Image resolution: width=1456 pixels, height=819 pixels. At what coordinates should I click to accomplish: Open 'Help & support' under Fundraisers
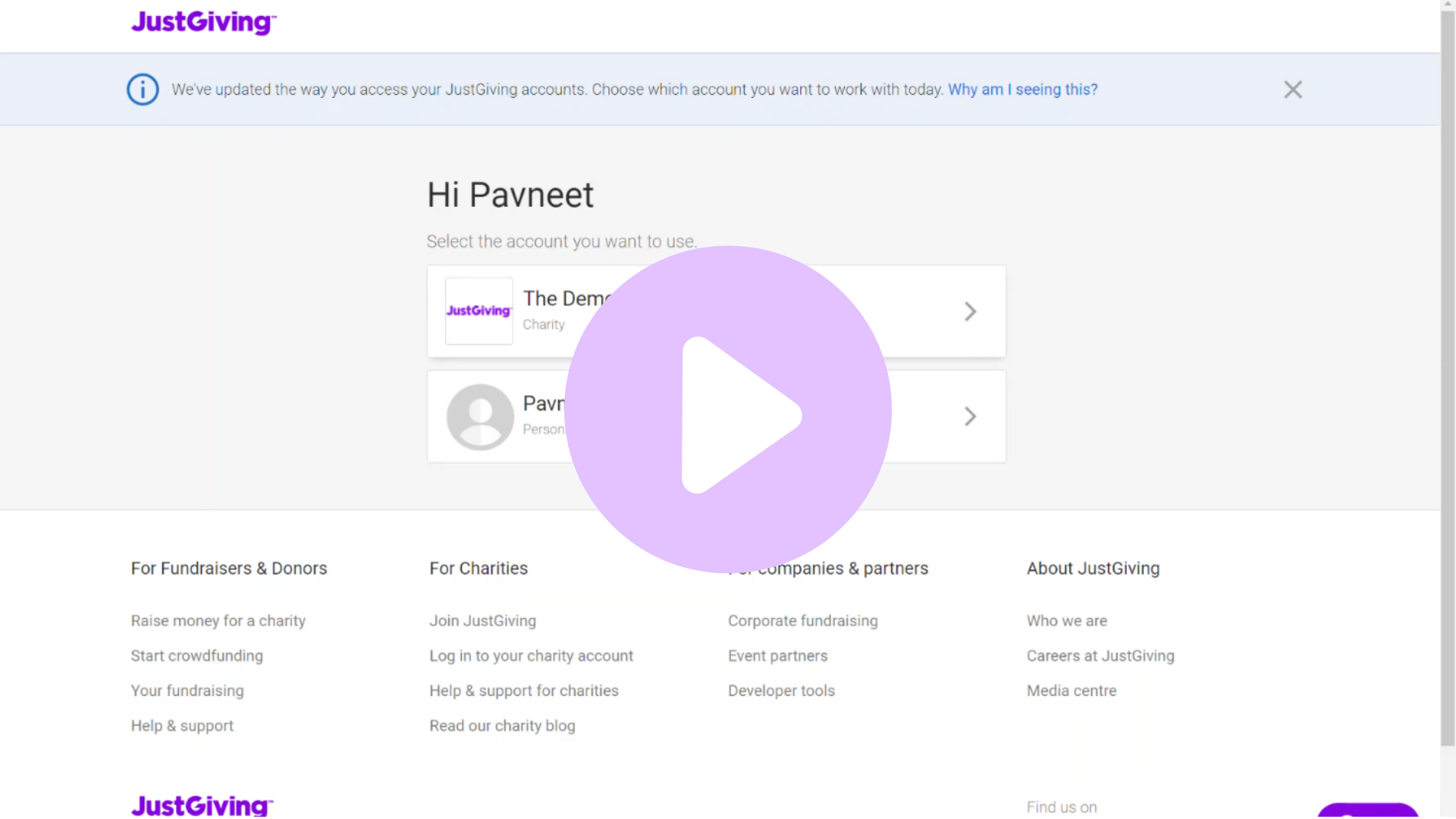[x=182, y=726]
